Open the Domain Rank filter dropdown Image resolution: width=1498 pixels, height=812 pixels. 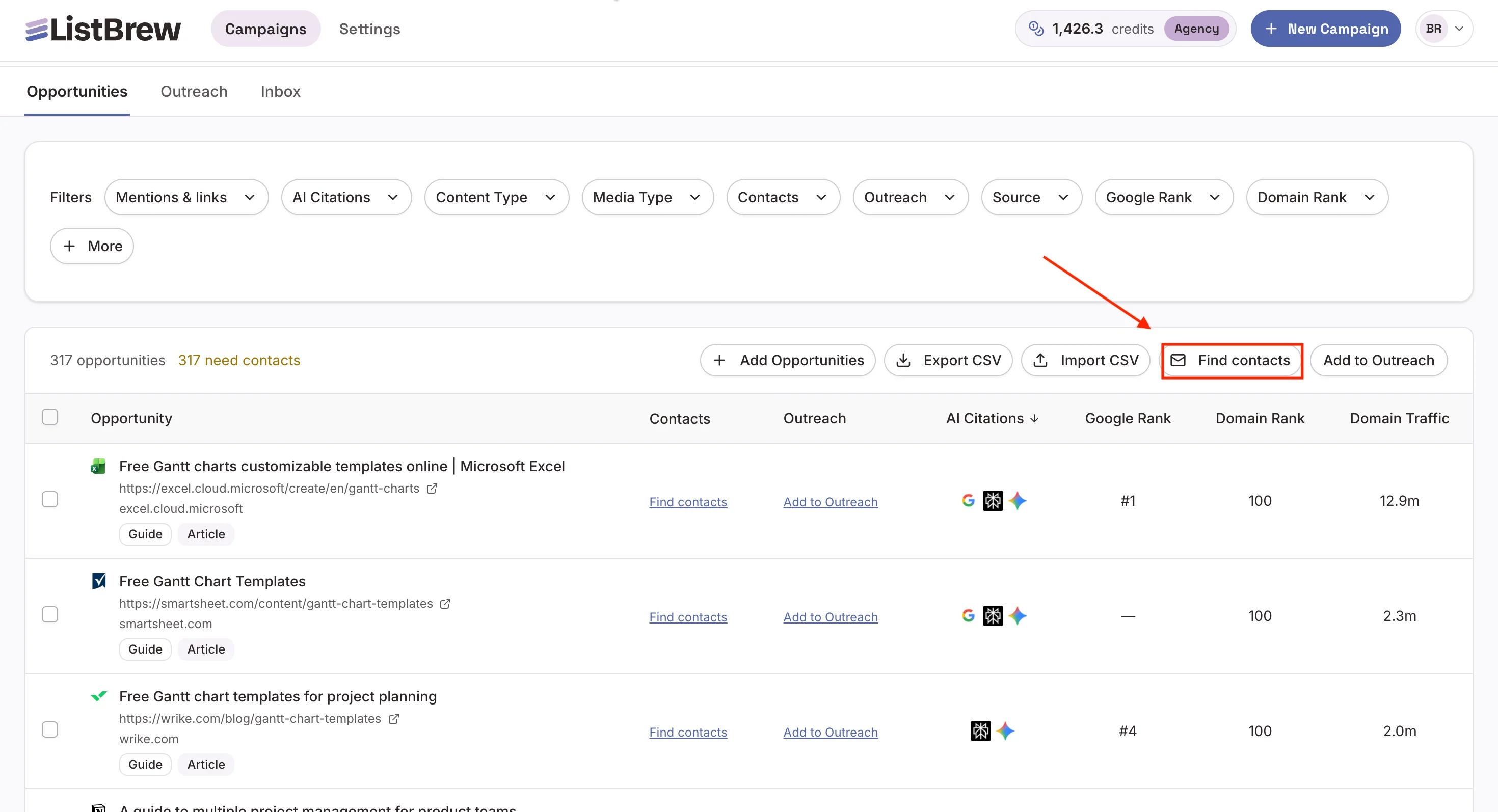point(1317,197)
